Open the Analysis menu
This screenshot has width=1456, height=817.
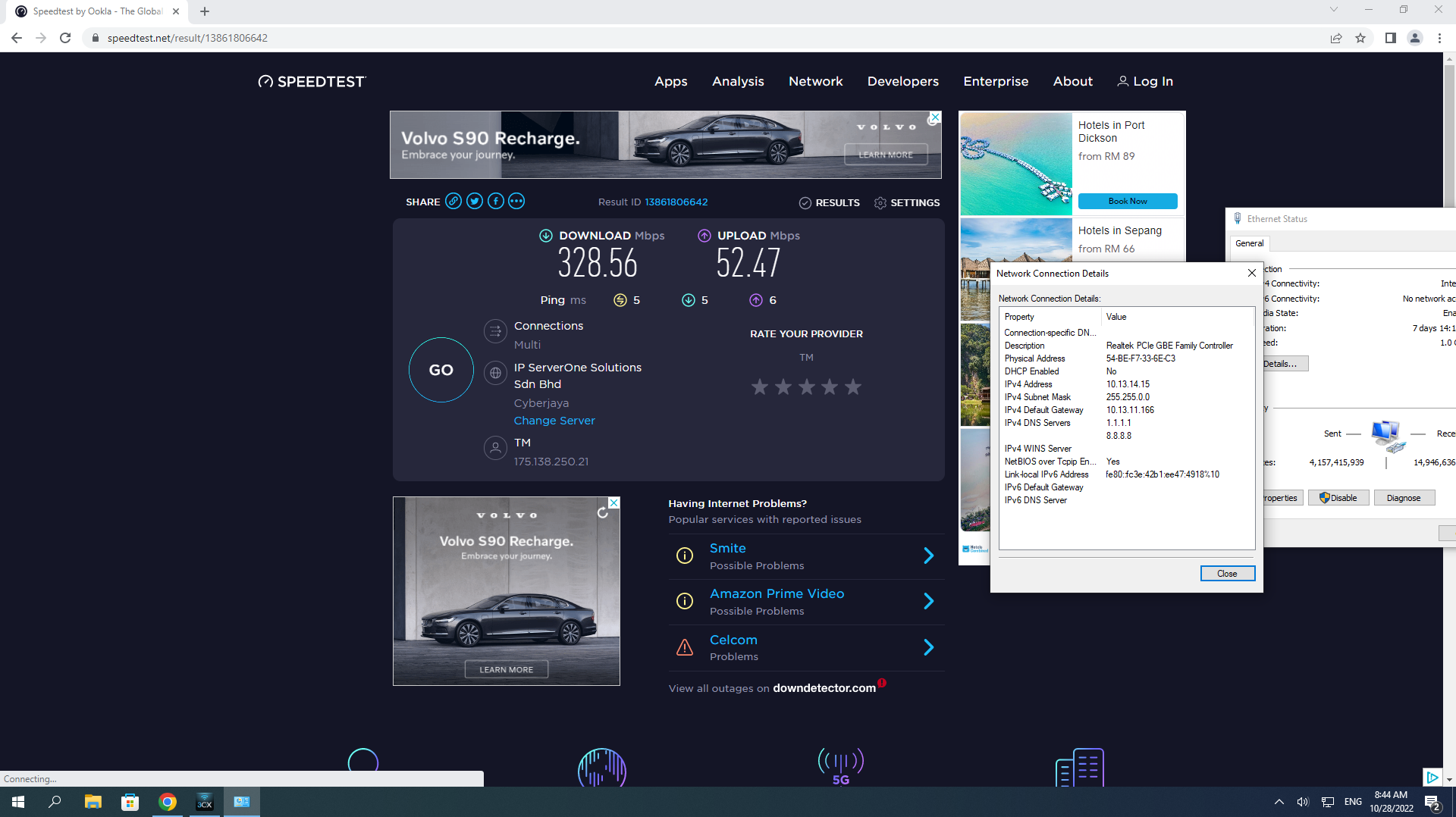click(x=738, y=81)
